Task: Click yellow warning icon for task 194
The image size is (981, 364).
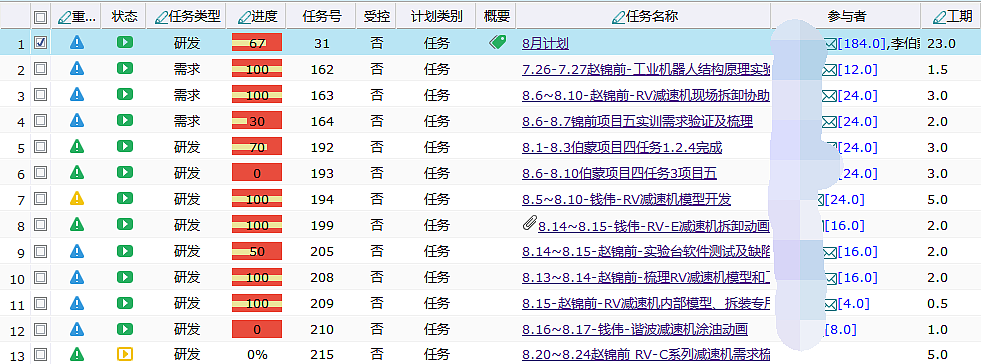Action: (x=76, y=198)
